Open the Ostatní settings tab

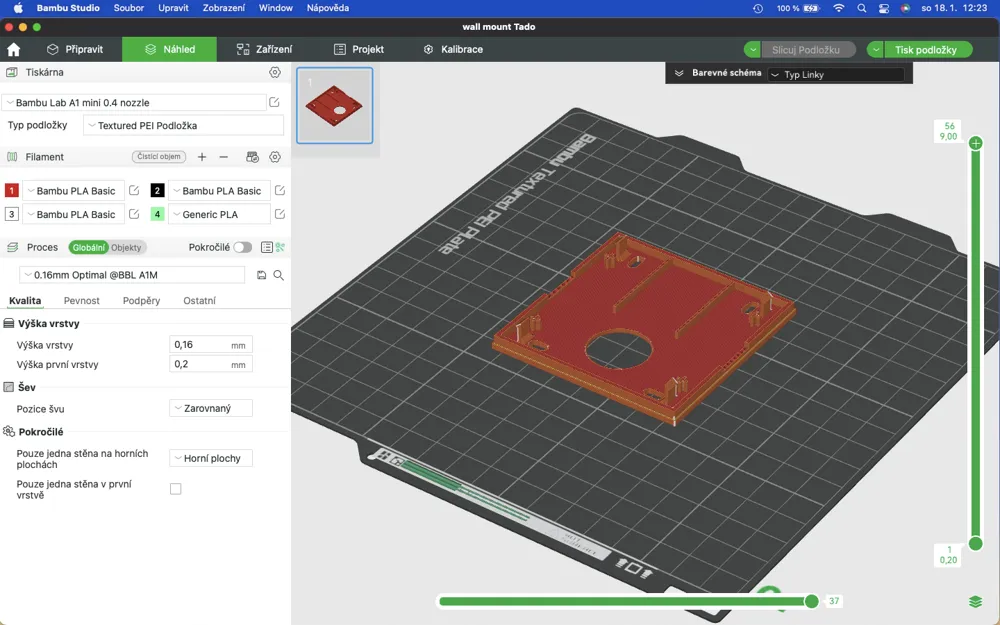(x=200, y=300)
